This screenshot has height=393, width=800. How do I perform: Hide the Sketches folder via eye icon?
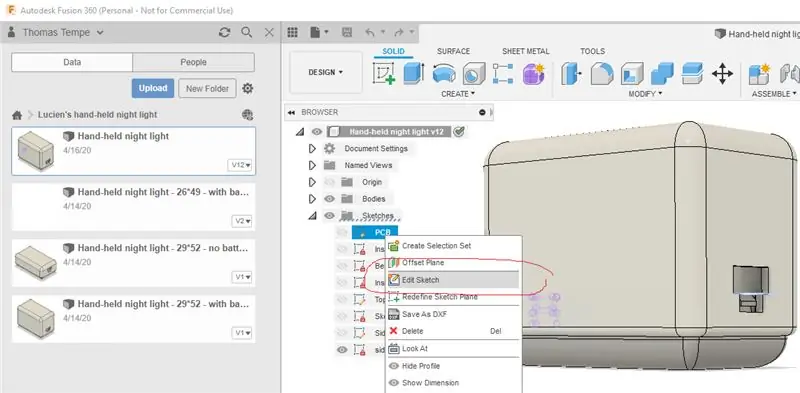(330, 215)
